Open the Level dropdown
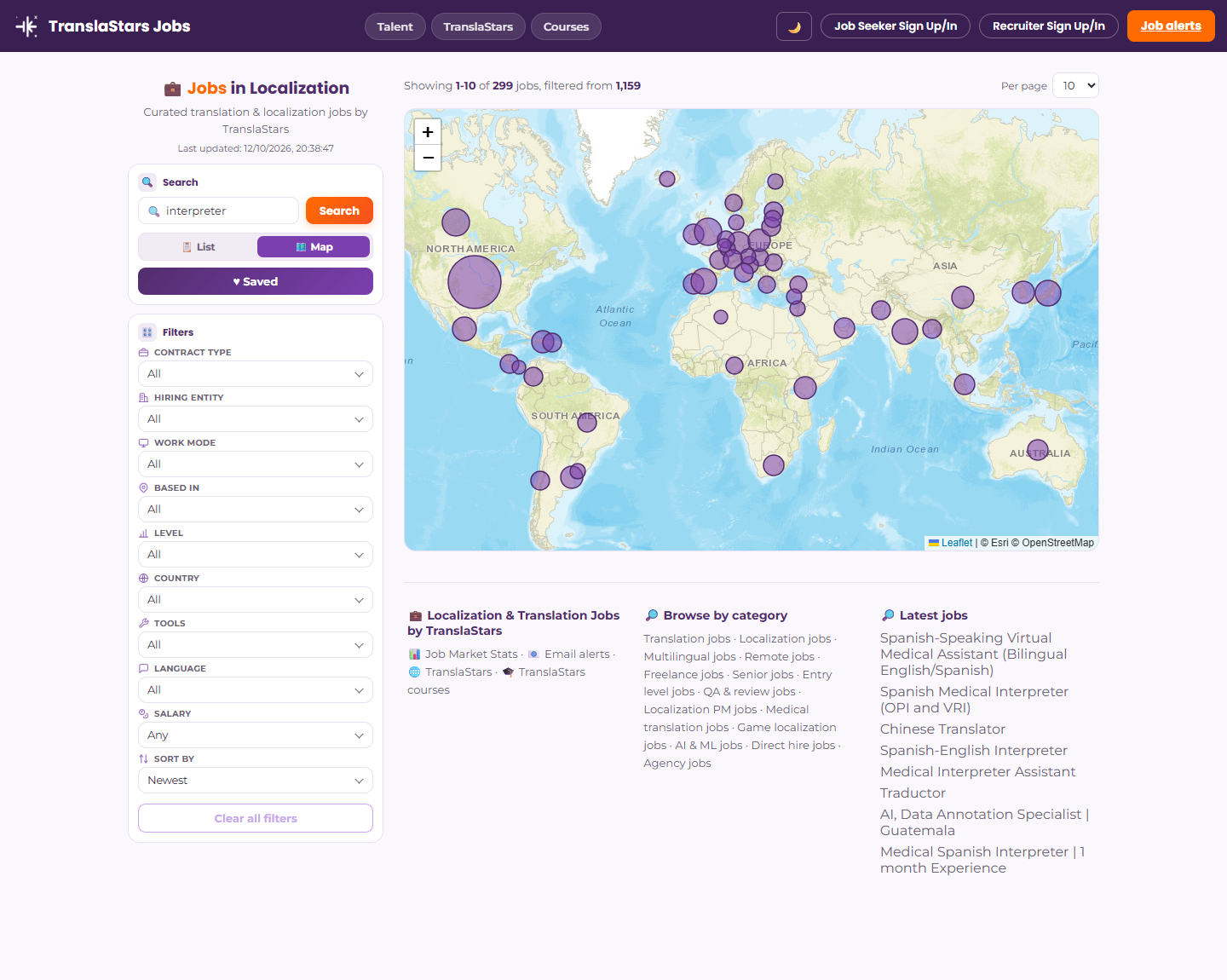This screenshot has height=980, width=1227. 256,555
